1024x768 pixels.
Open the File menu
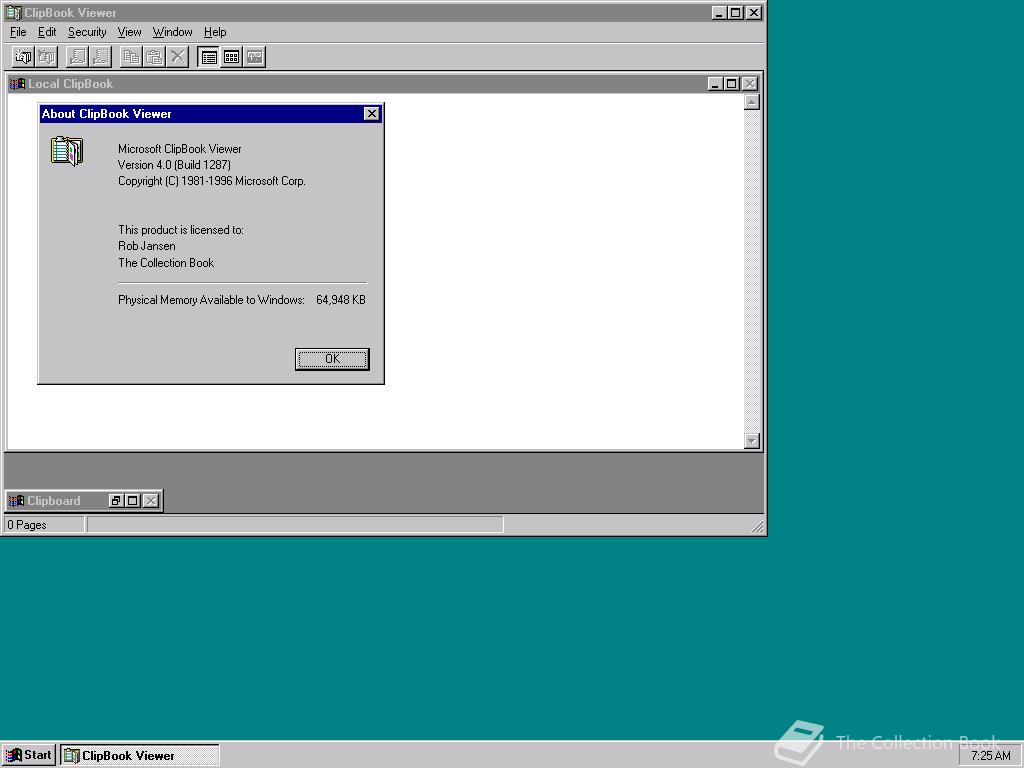point(18,32)
